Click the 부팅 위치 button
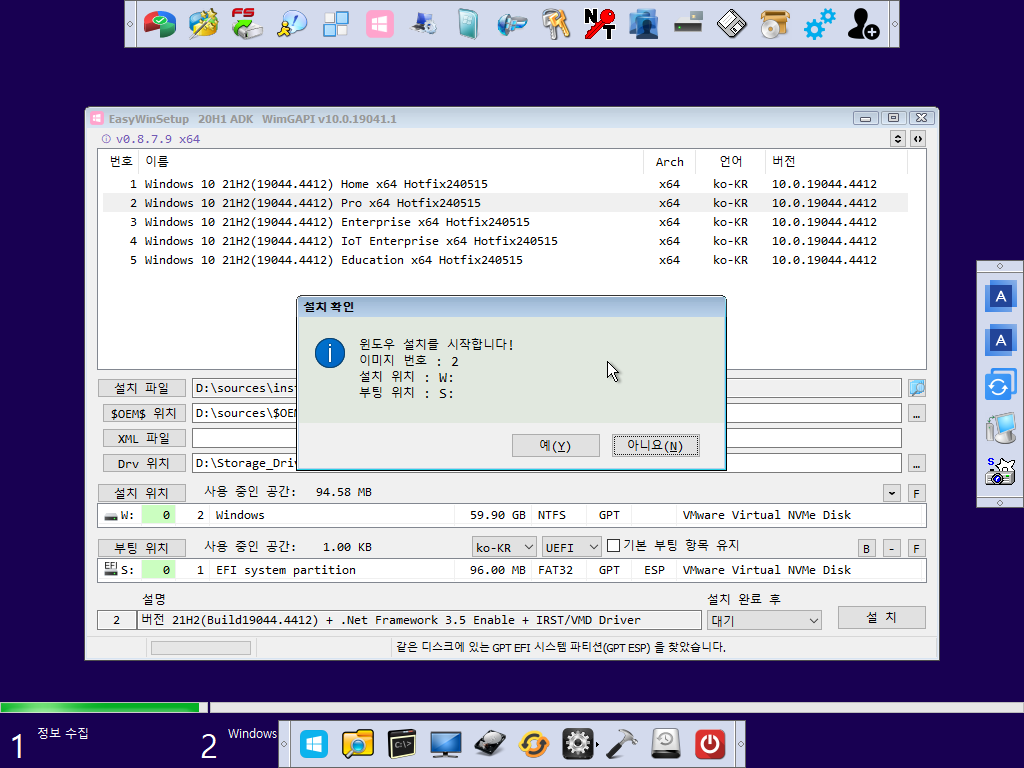The image size is (1024, 768). (142, 548)
